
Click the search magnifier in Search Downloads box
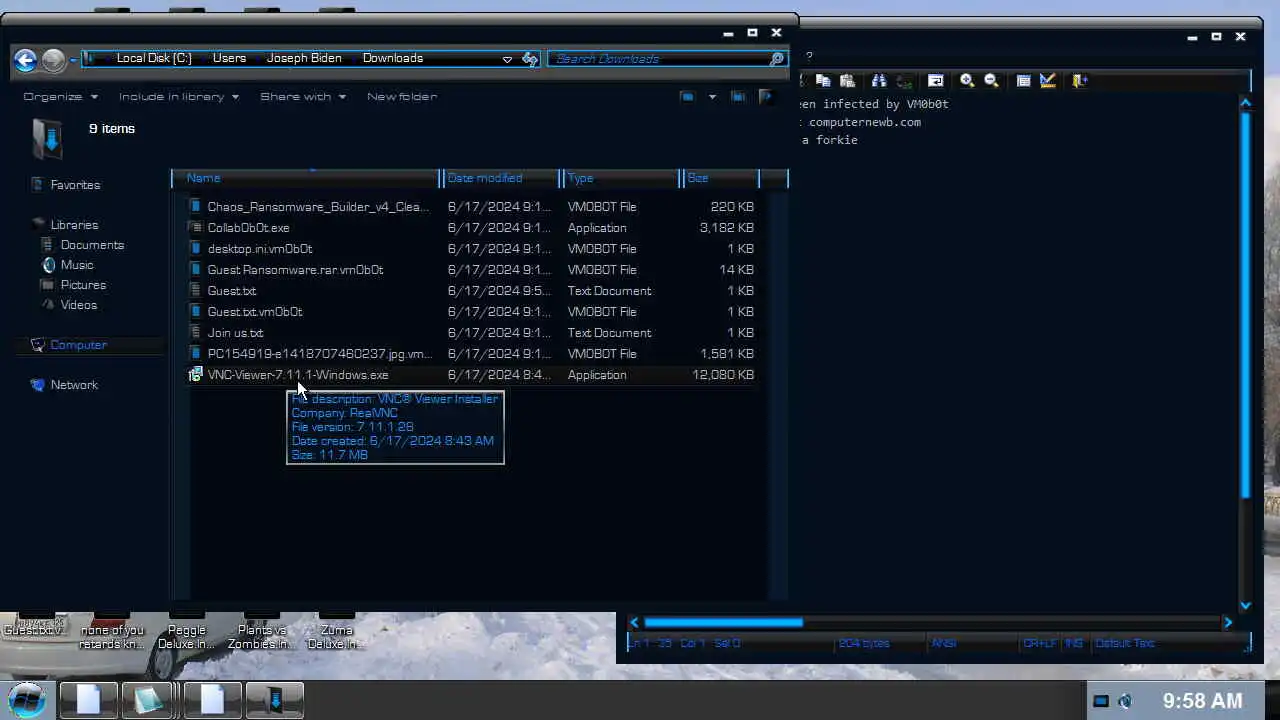pyautogui.click(x=776, y=59)
